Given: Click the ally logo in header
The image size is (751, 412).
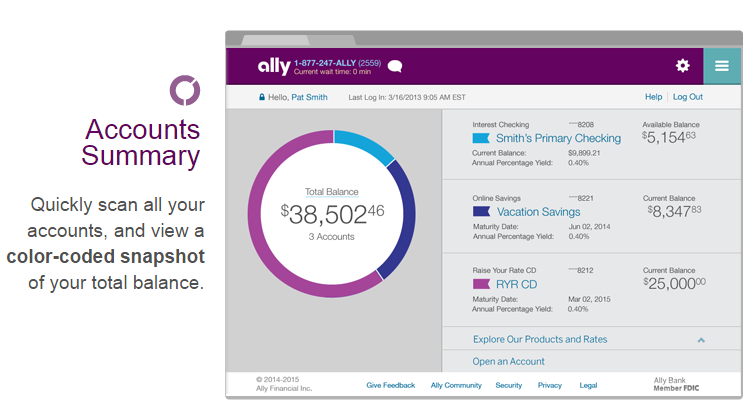Looking at the screenshot, I should point(274,66).
